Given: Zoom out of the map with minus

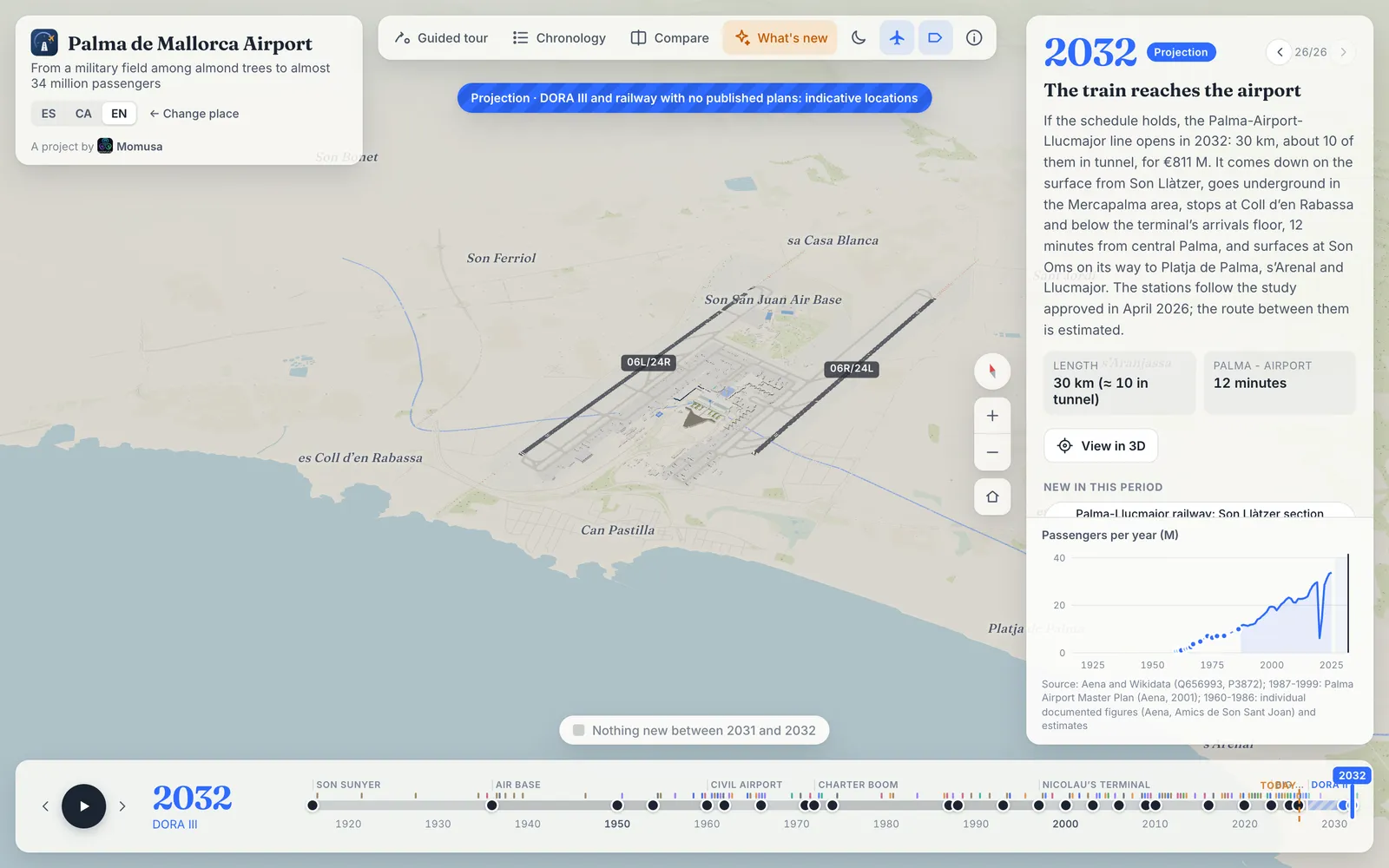Looking at the screenshot, I should [x=992, y=452].
